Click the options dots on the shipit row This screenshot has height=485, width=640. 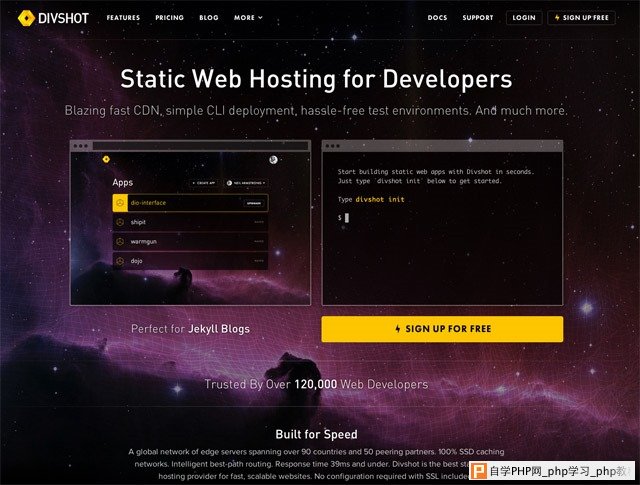coord(259,222)
